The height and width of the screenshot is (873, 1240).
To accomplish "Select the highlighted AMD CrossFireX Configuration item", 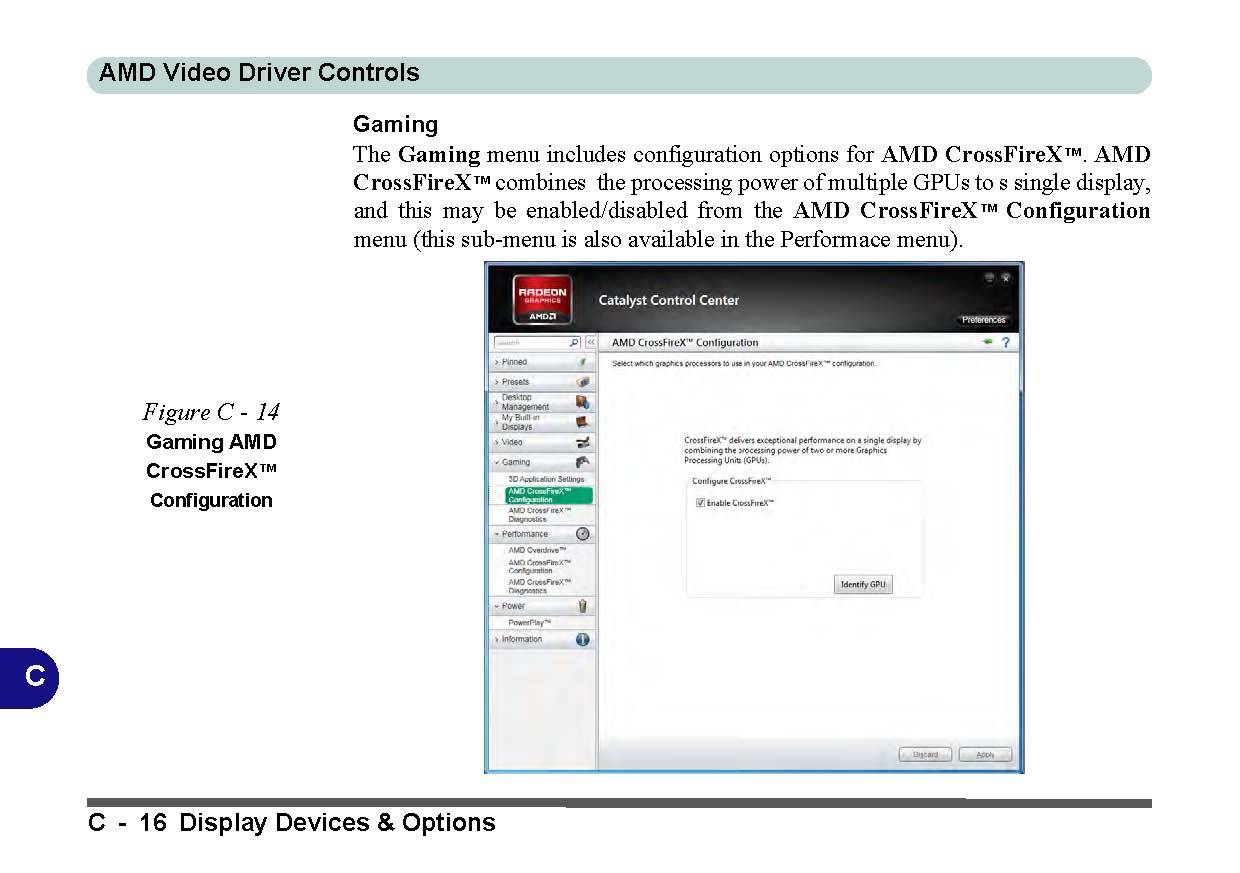I will (x=549, y=495).
